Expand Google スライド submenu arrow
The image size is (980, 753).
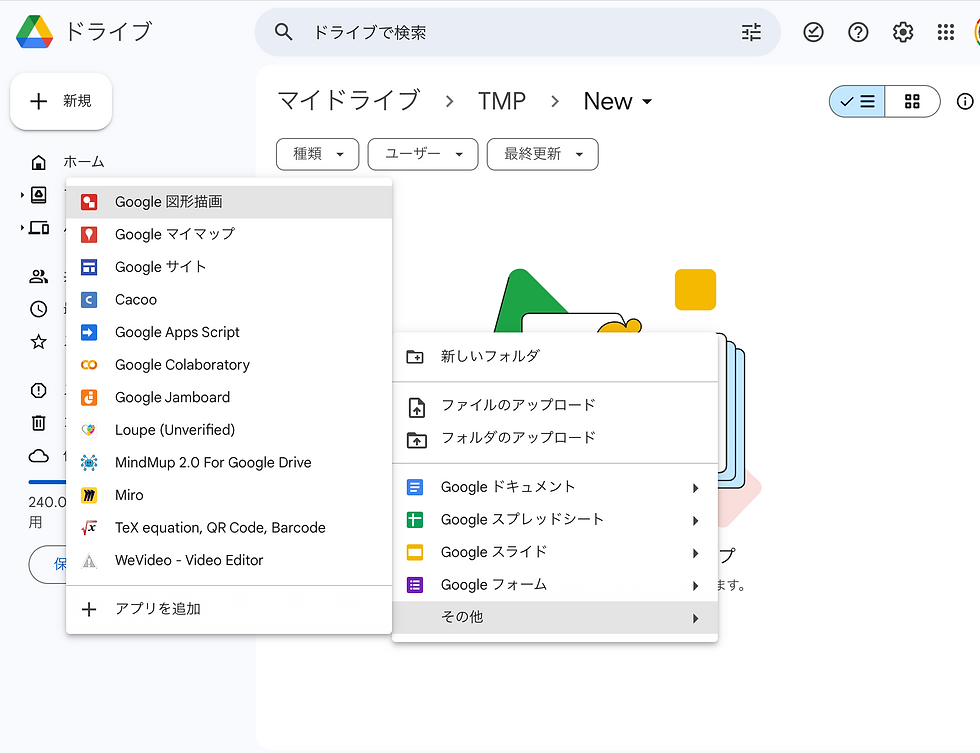point(695,553)
